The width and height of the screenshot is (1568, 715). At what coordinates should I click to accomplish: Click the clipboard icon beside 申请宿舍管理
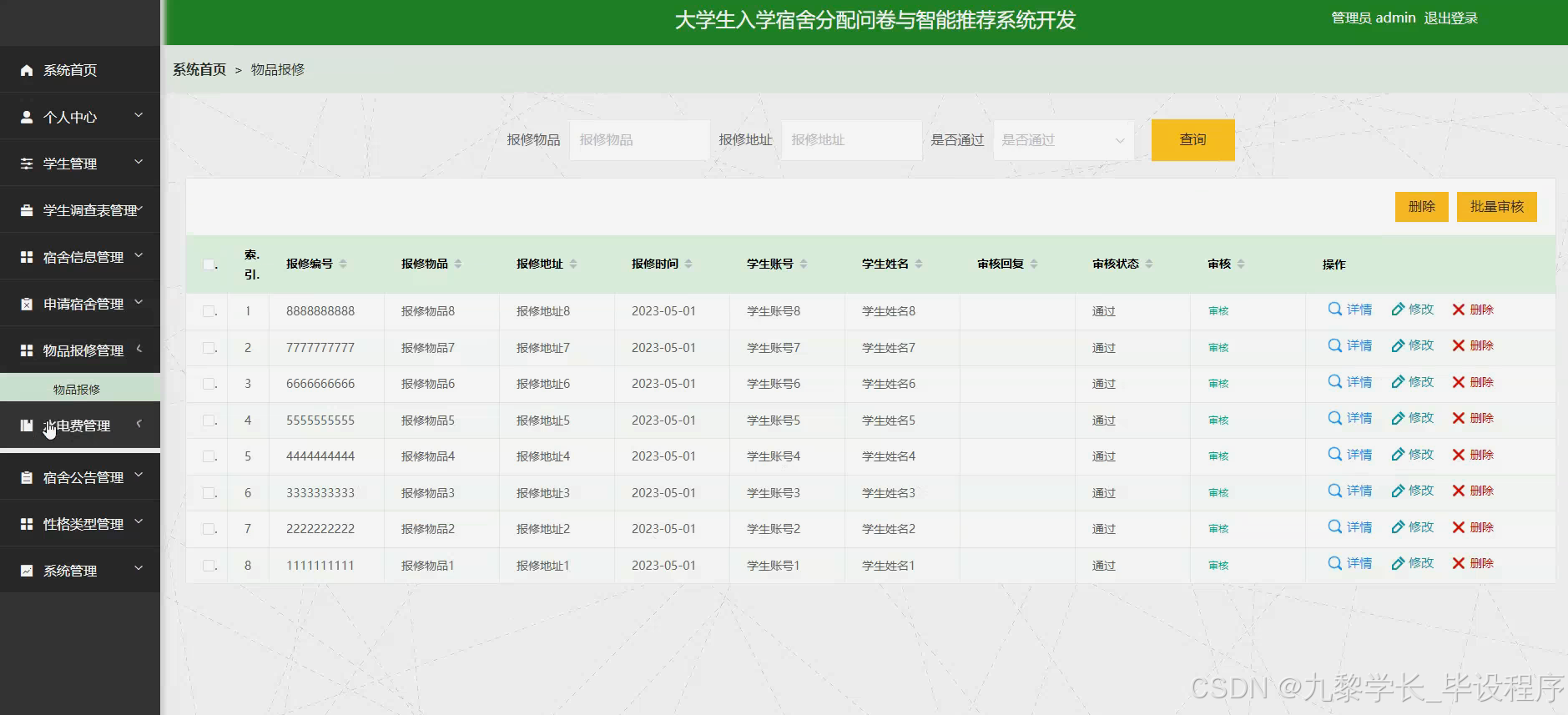tap(27, 304)
